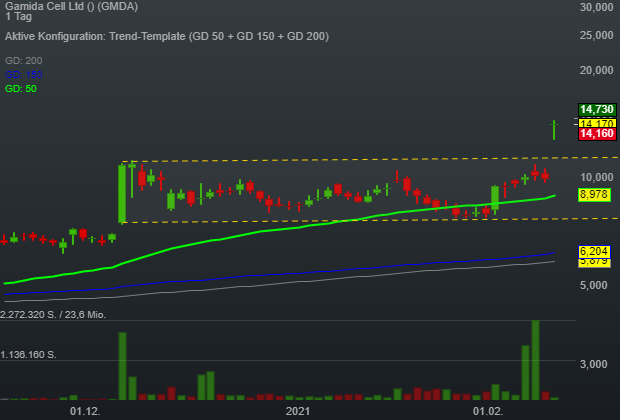Click the 30,000 price axis label
This screenshot has width=620, height=420.
596,7
